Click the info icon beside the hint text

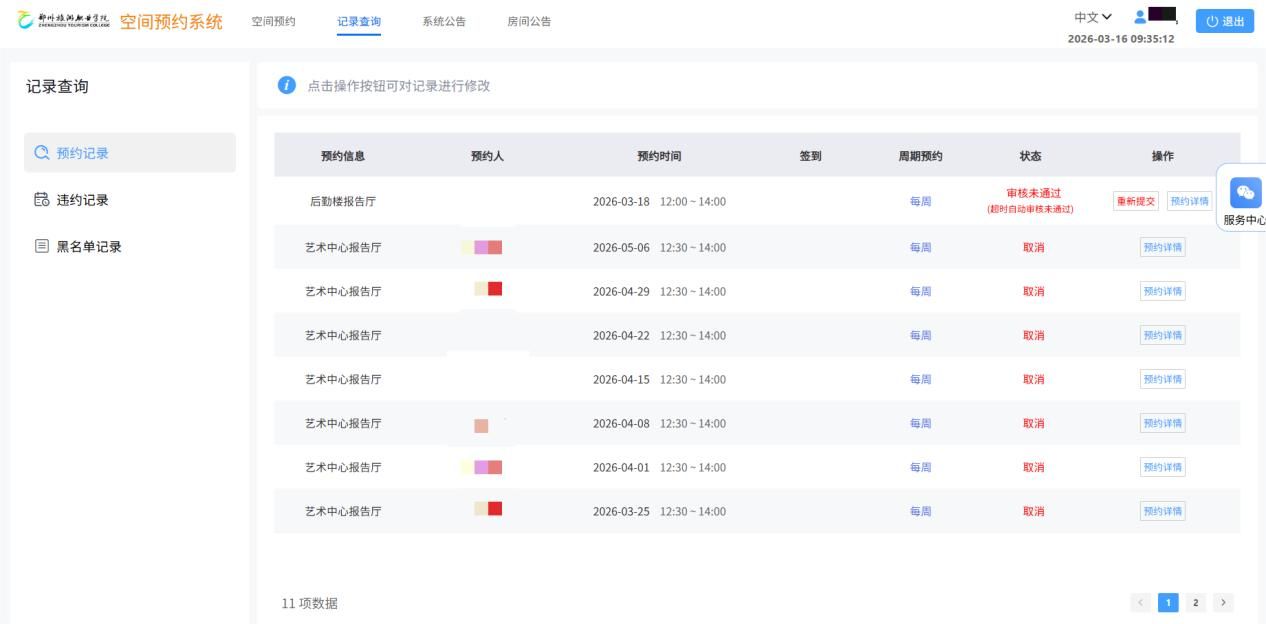287,86
